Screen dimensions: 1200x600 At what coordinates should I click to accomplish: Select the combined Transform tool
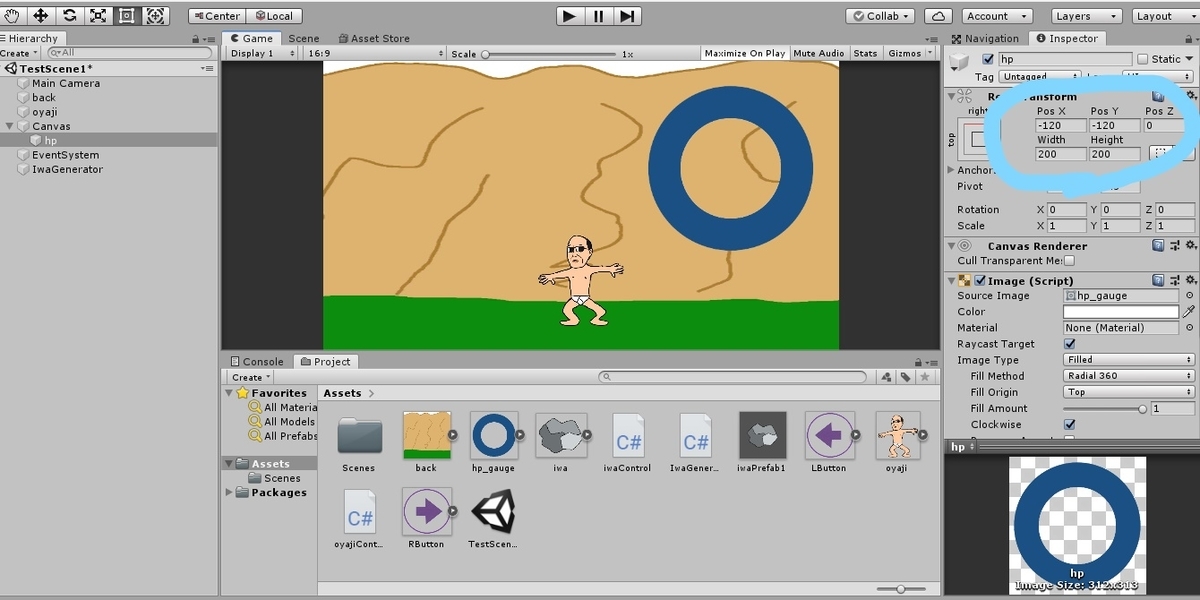coord(156,16)
